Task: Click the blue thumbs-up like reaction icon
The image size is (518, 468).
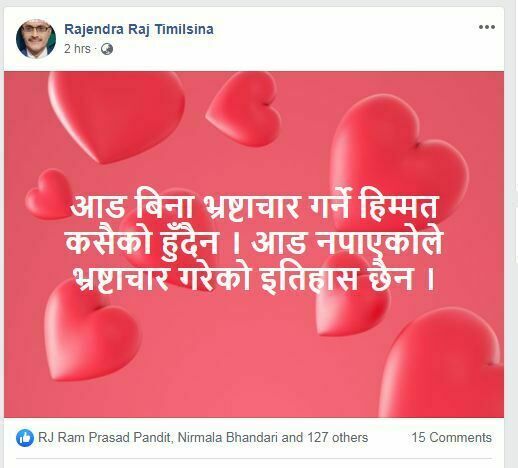Action: point(25,438)
